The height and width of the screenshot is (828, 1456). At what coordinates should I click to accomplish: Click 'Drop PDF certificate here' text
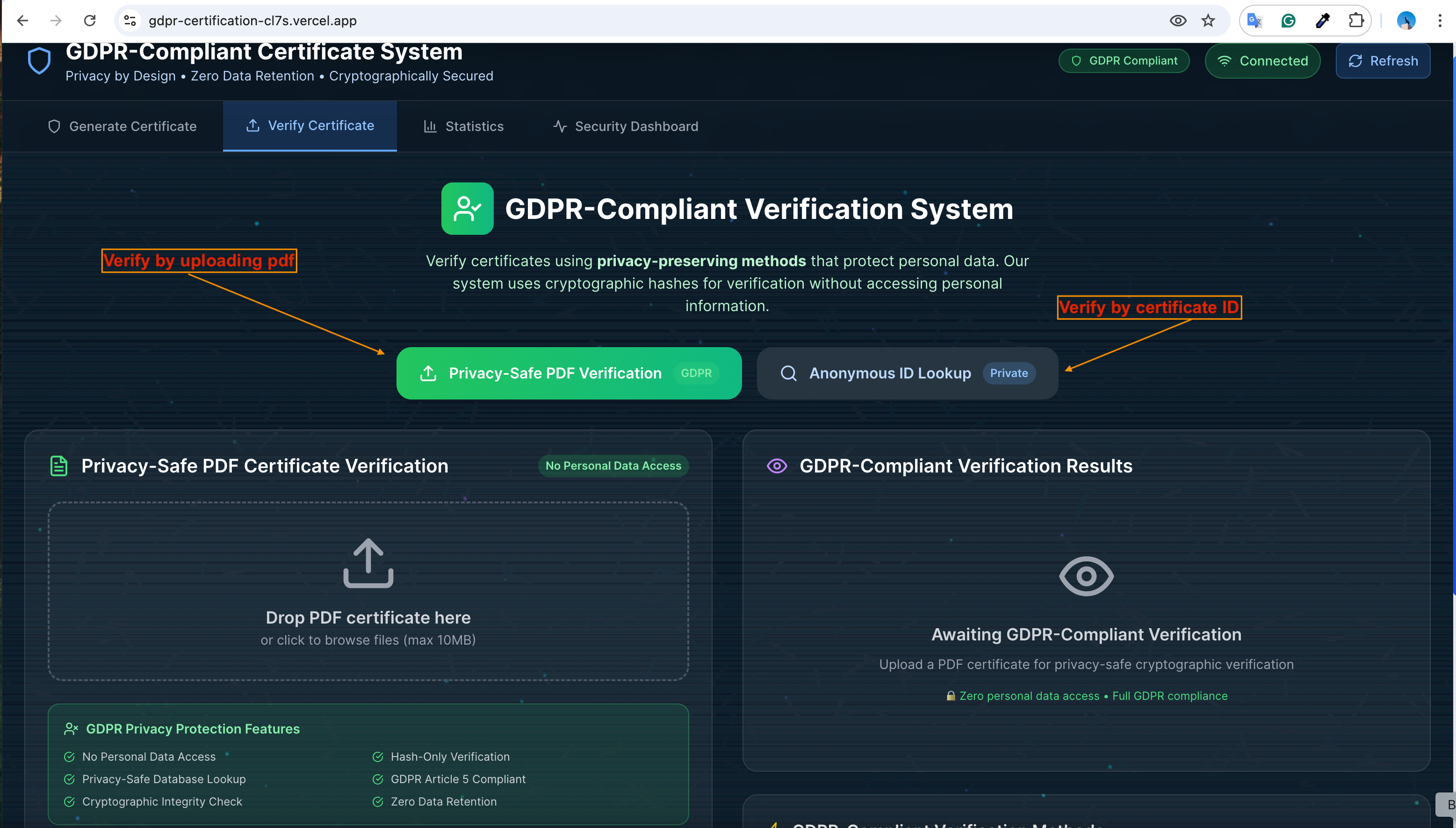click(x=368, y=617)
